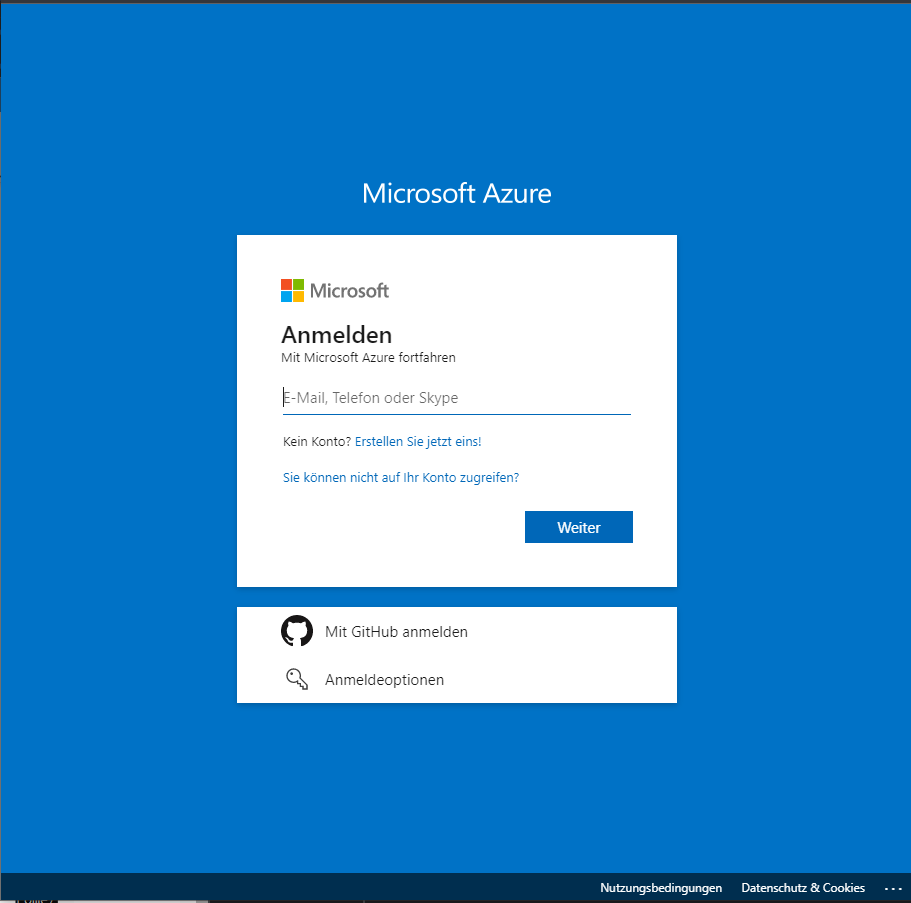Click the Weiter button
The width and height of the screenshot is (911, 903).
pyautogui.click(x=579, y=527)
